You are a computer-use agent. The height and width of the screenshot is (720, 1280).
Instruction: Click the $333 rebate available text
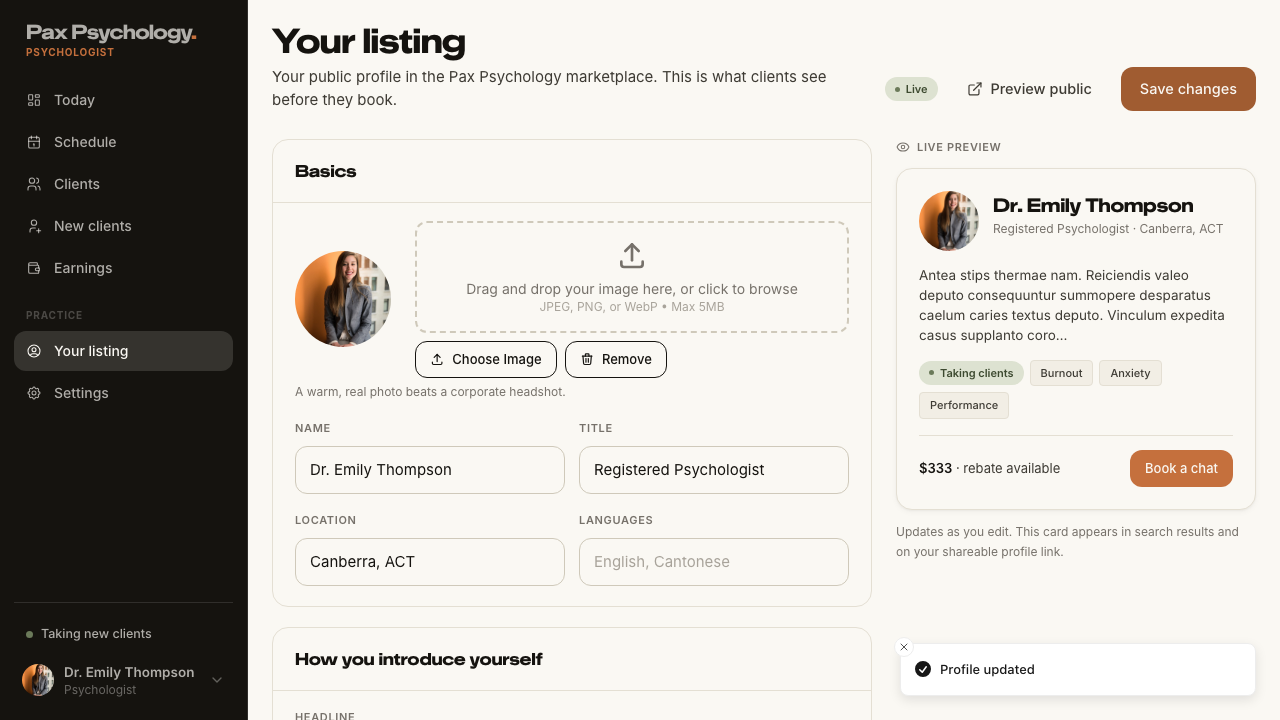(x=989, y=468)
